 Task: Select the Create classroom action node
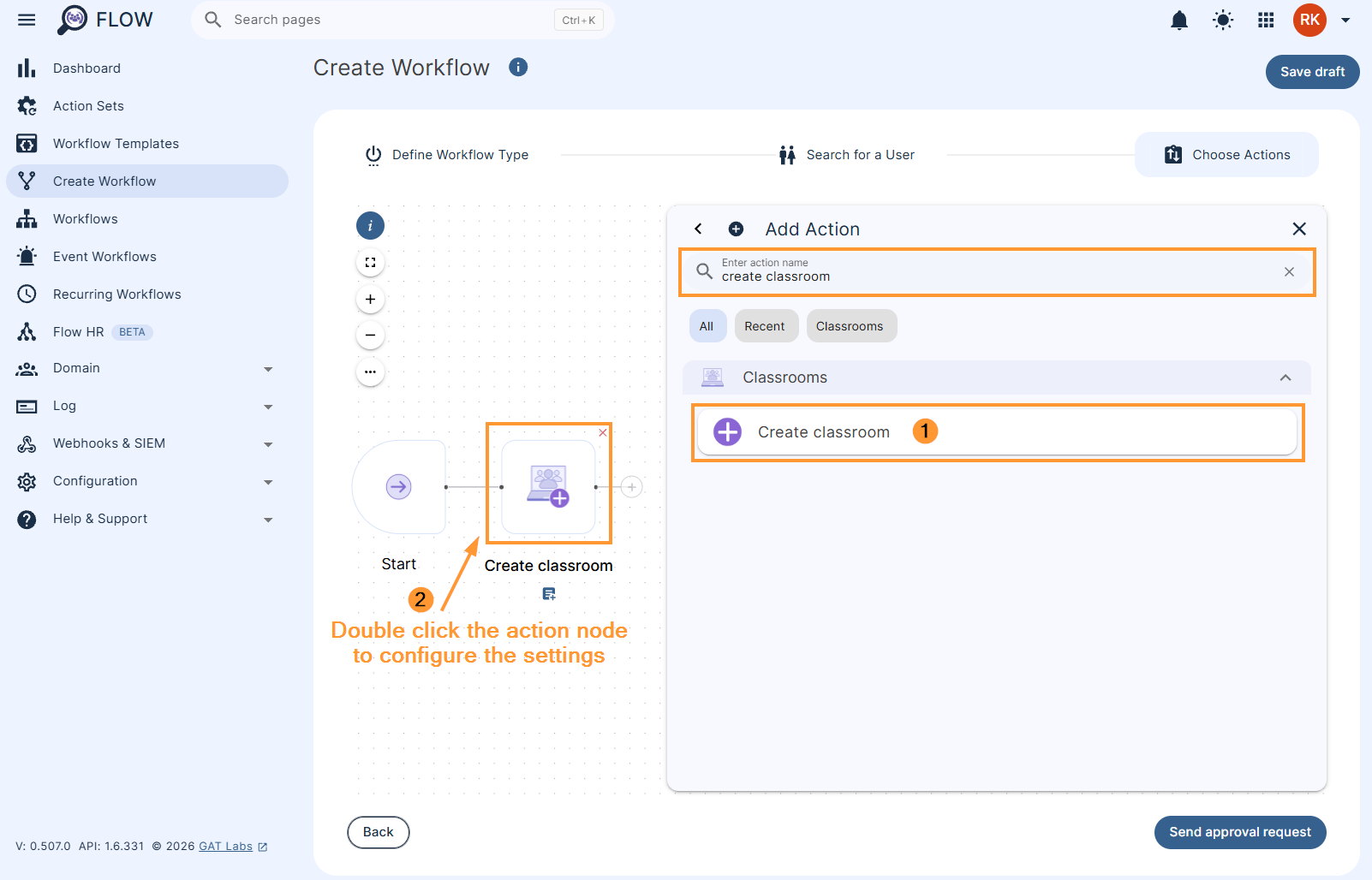(549, 487)
